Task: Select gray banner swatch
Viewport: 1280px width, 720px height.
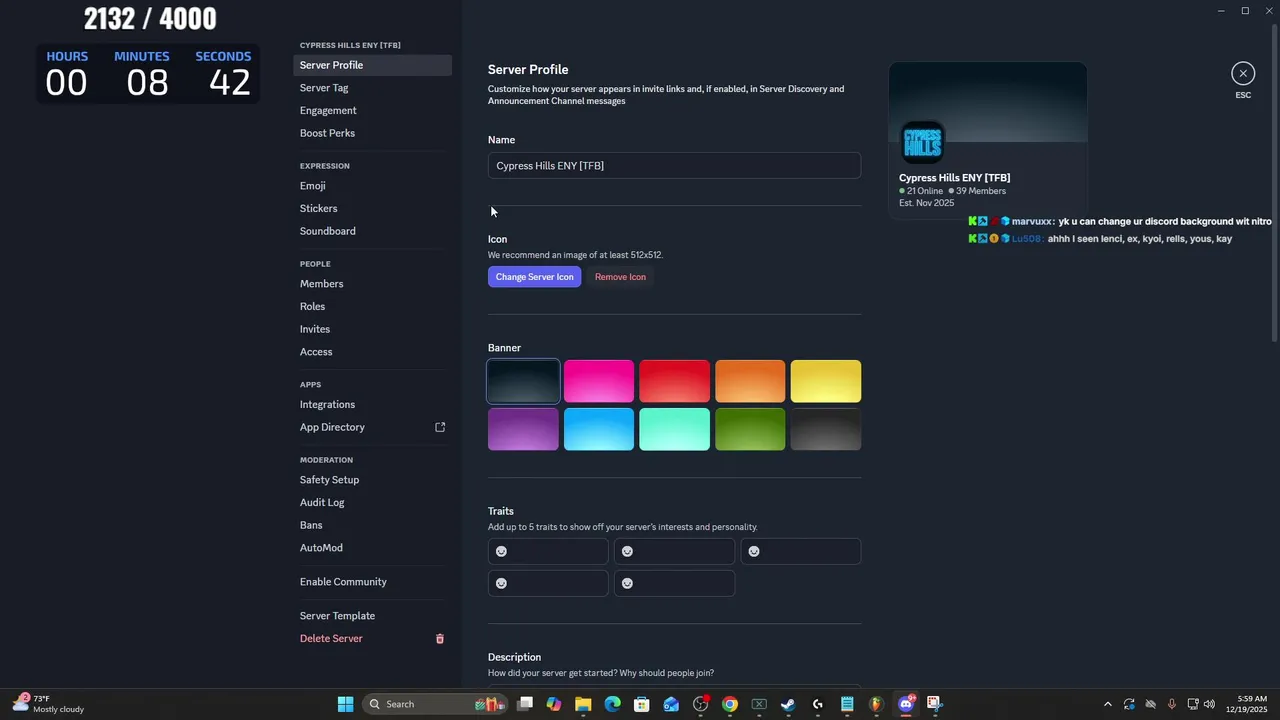Action: (826, 429)
